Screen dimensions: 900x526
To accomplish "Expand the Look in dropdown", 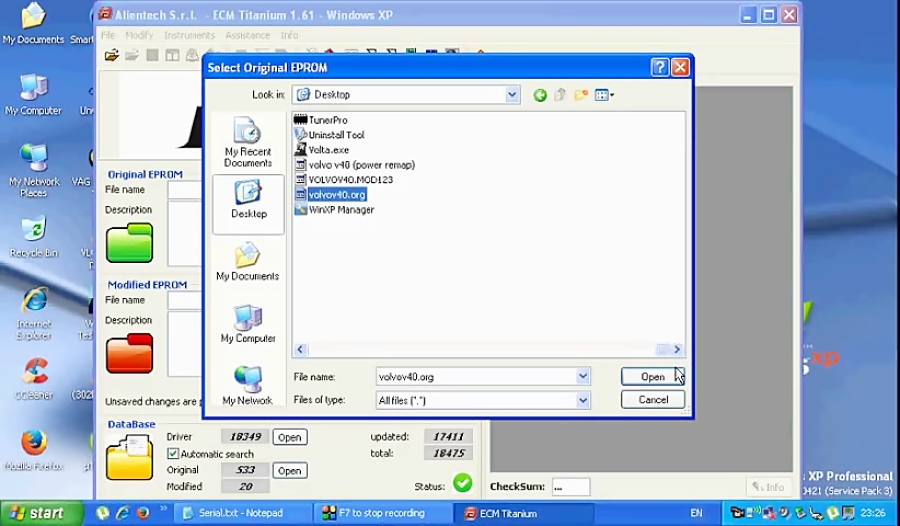I will click(512, 95).
